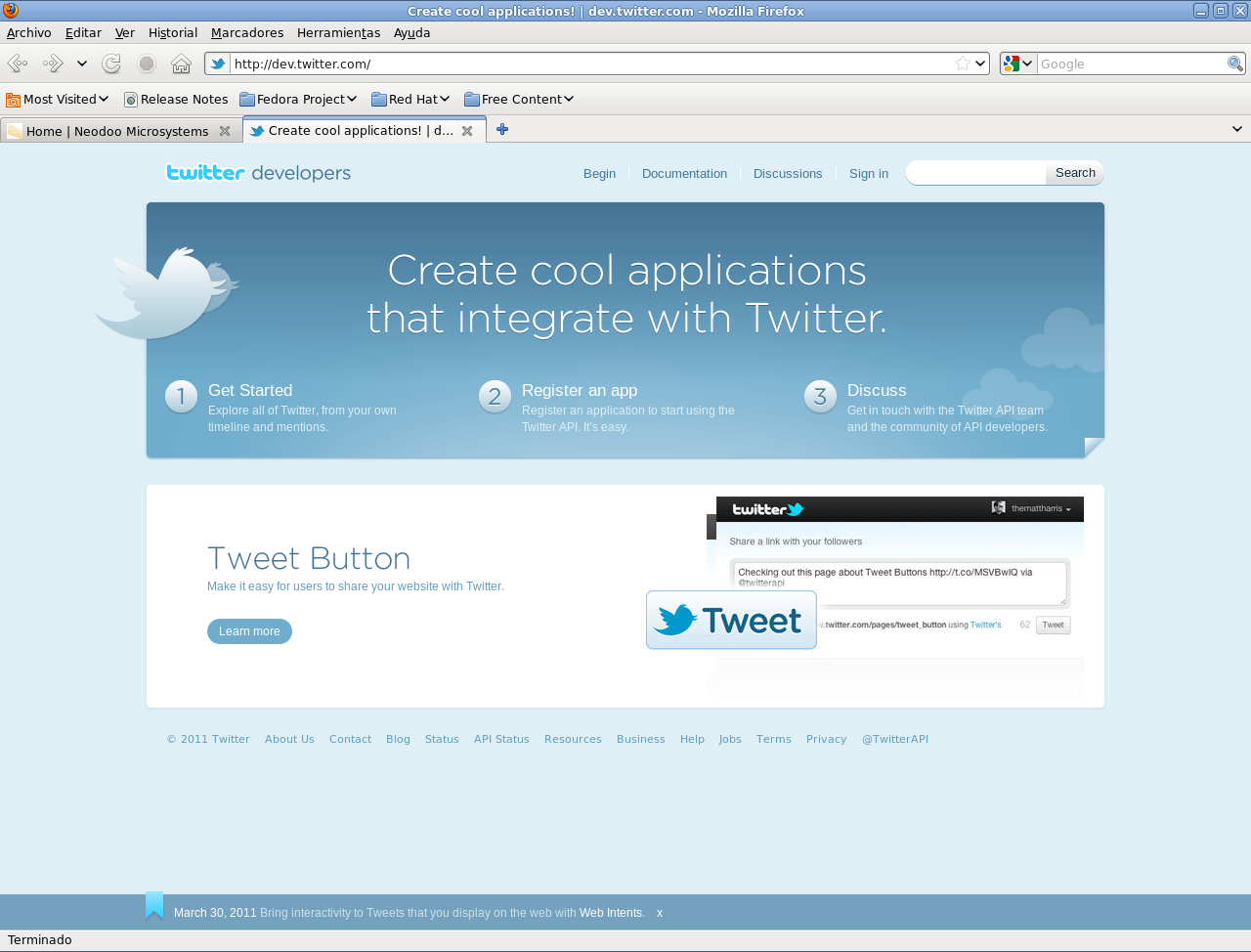Click the step 1 circle for Get Started
Viewport: 1251px width, 952px height.
(181, 396)
